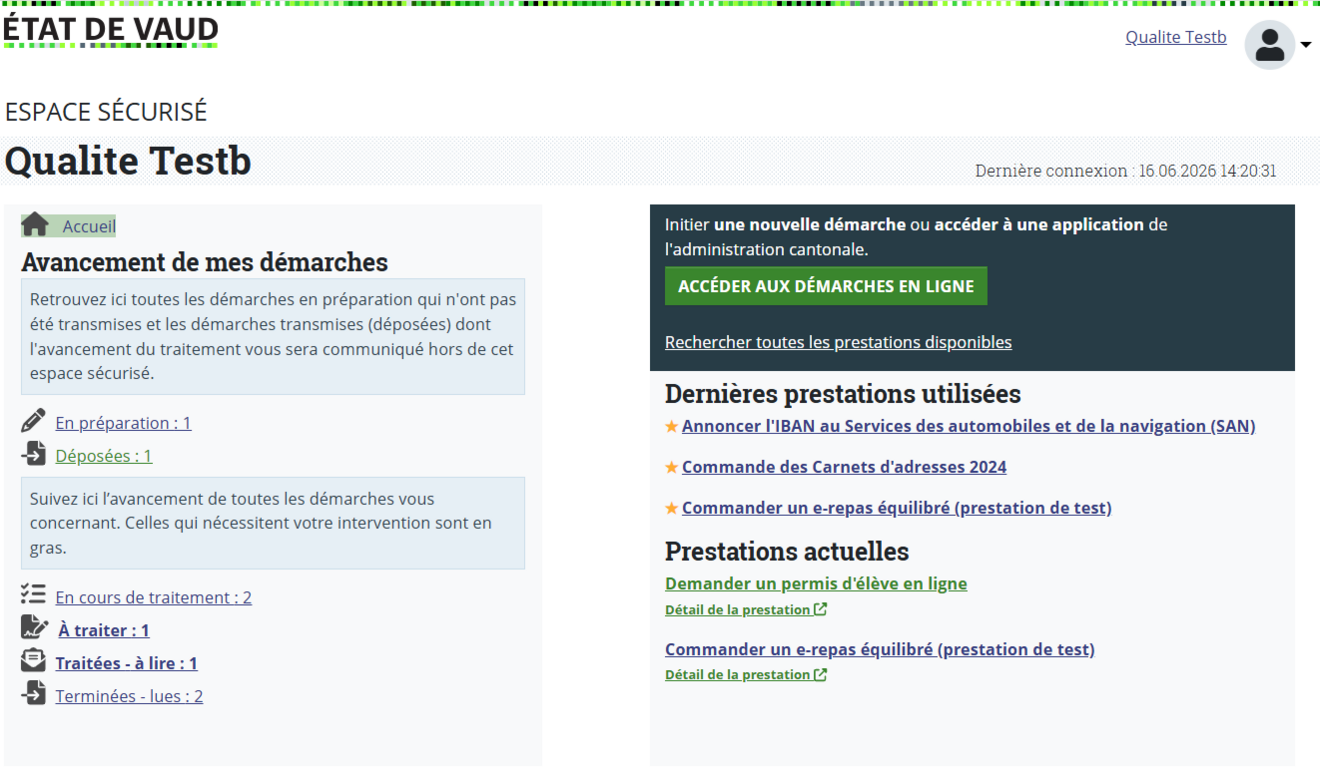The image size is (1320, 767).
Task: Click the document arrow icon beside Déposées
Action: pos(33,454)
